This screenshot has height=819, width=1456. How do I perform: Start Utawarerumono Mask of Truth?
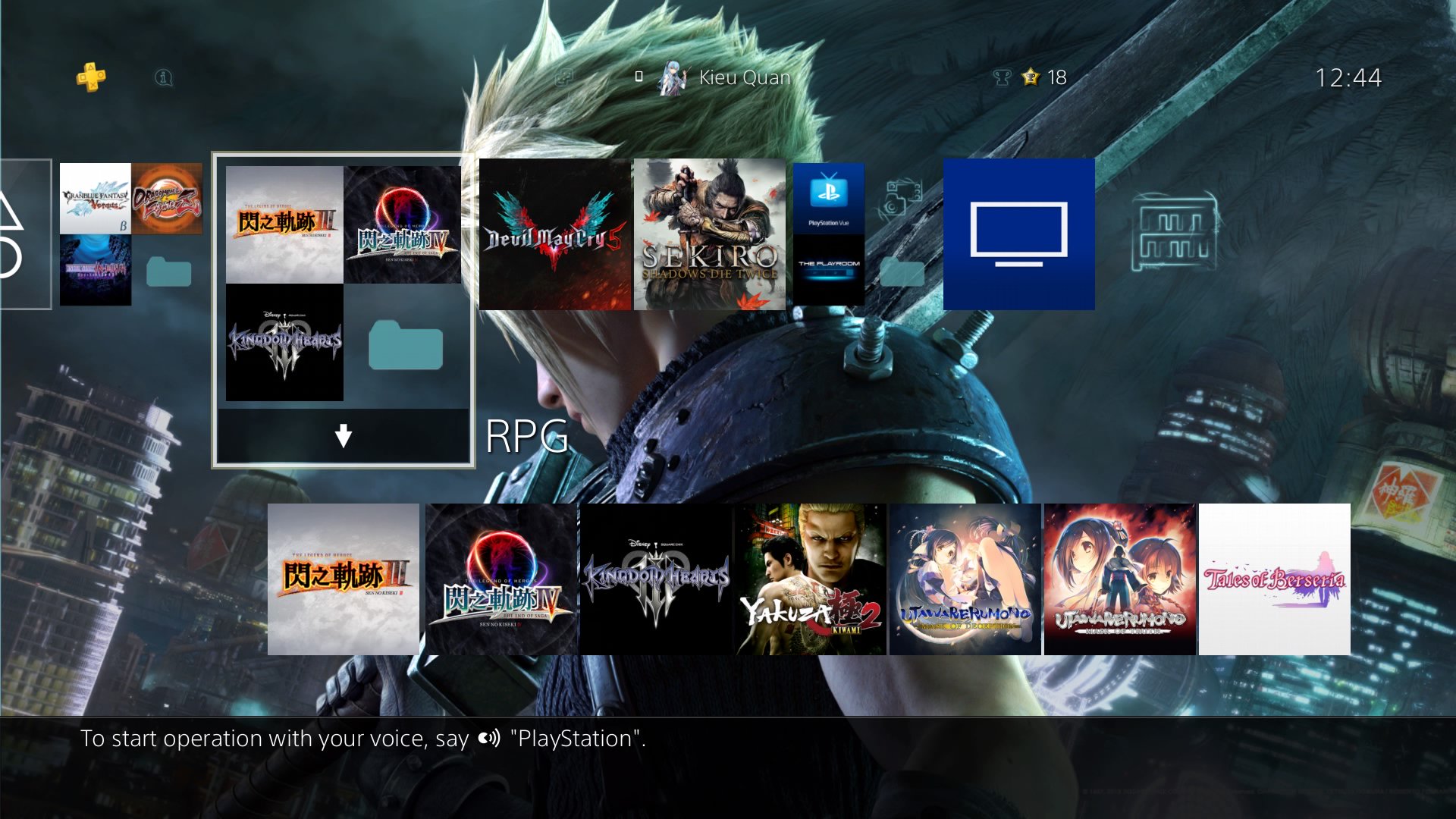click(x=1120, y=579)
